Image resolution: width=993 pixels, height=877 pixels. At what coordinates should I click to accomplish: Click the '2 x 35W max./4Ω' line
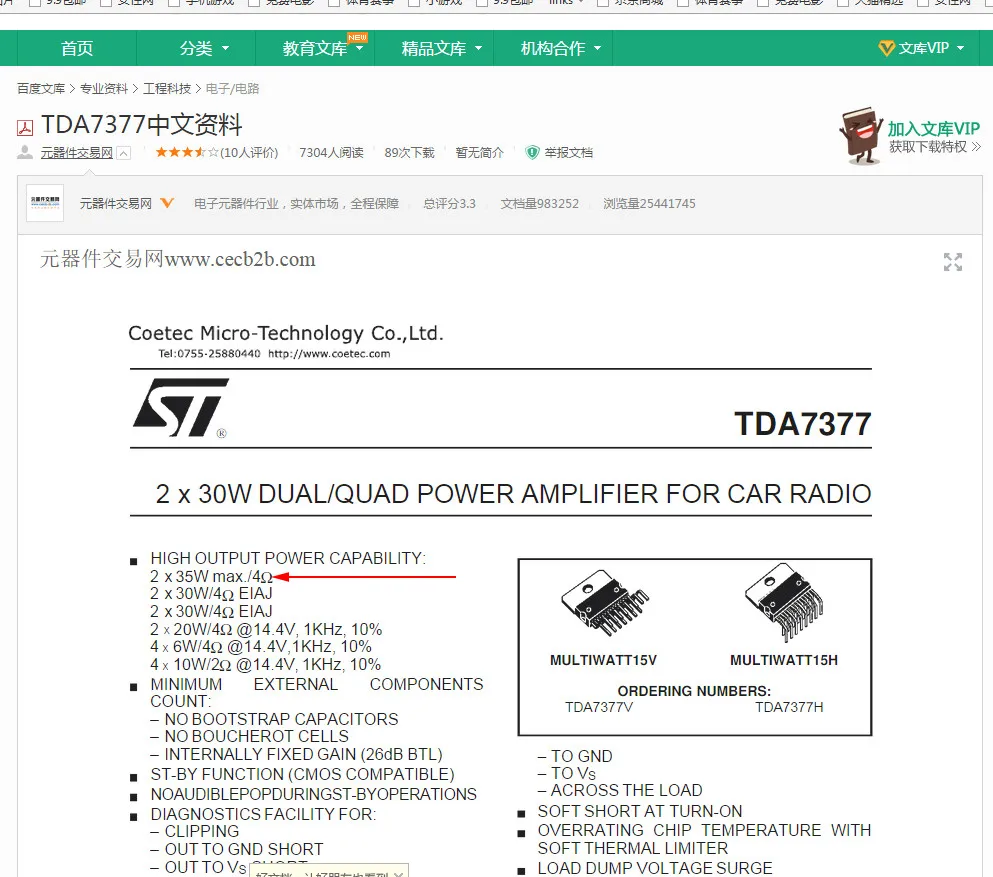pyautogui.click(x=212, y=577)
